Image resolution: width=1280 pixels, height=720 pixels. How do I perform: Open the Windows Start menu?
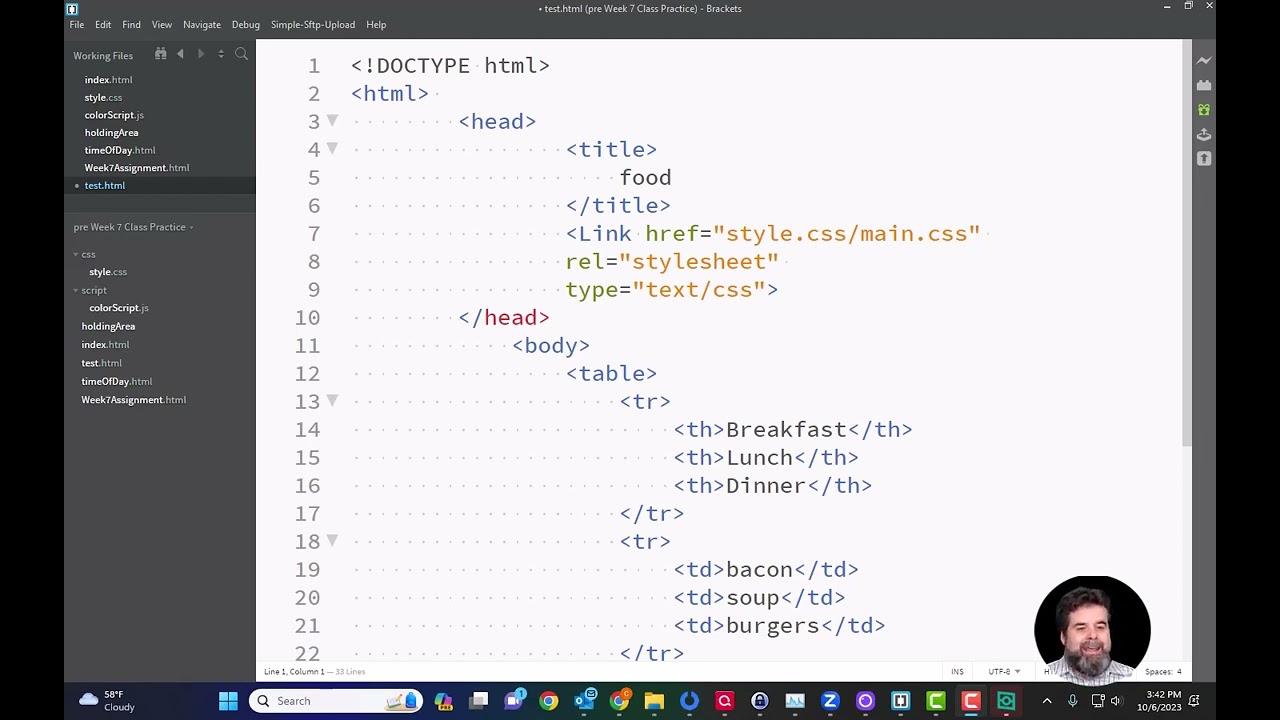(x=228, y=701)
